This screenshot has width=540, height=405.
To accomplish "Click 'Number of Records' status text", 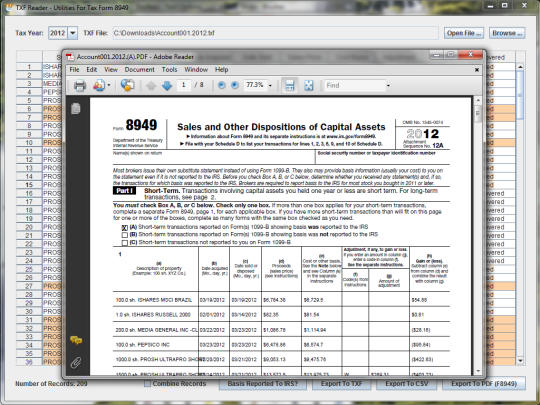I will [x=51, y=384].
